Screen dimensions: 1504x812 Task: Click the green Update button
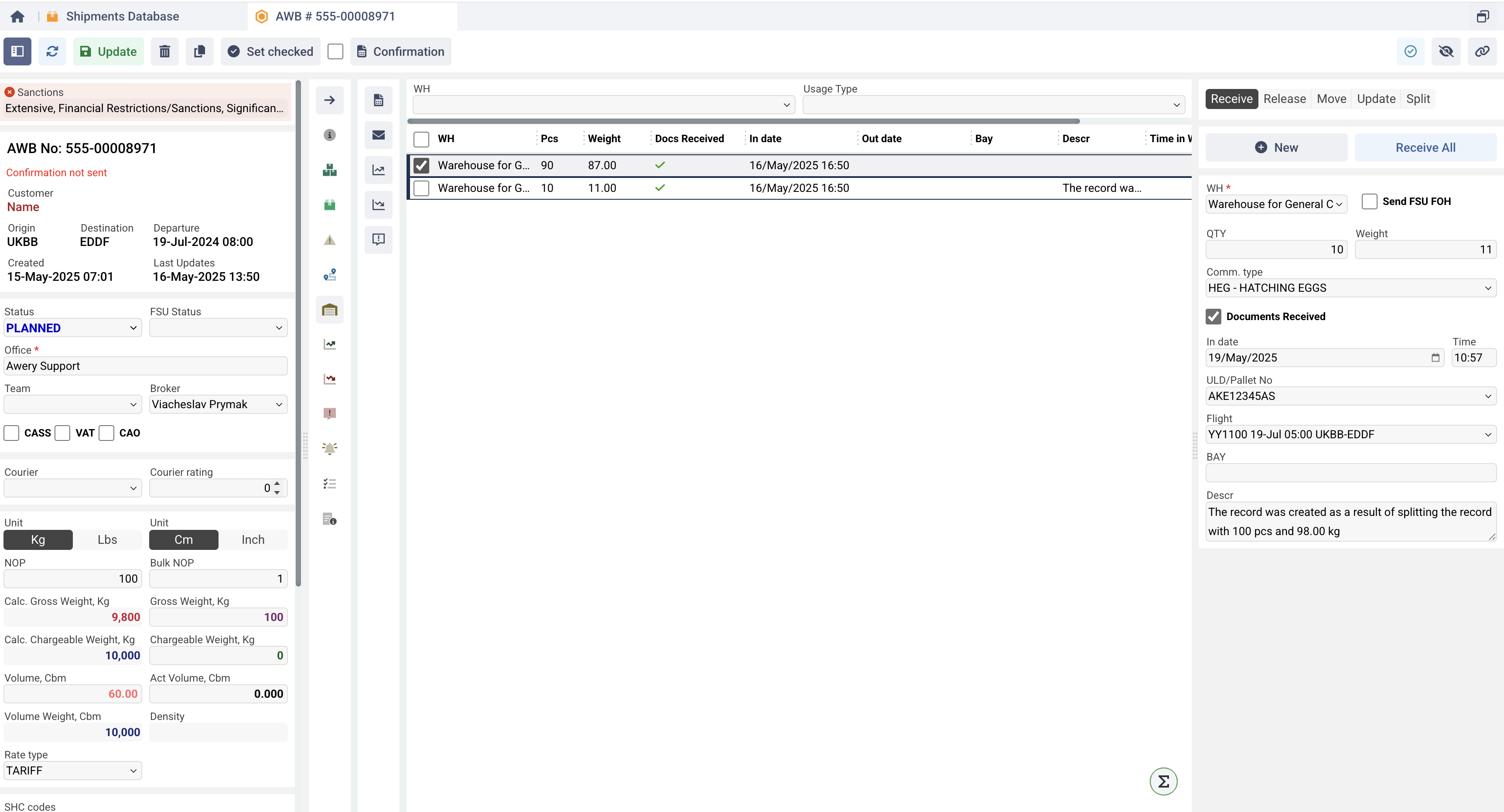(x=108, y=51)
